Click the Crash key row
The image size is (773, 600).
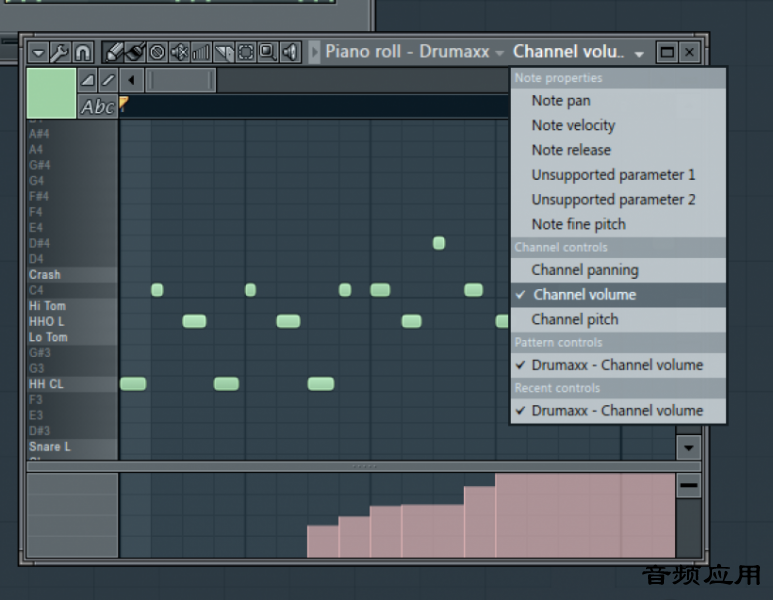(72, 275)
